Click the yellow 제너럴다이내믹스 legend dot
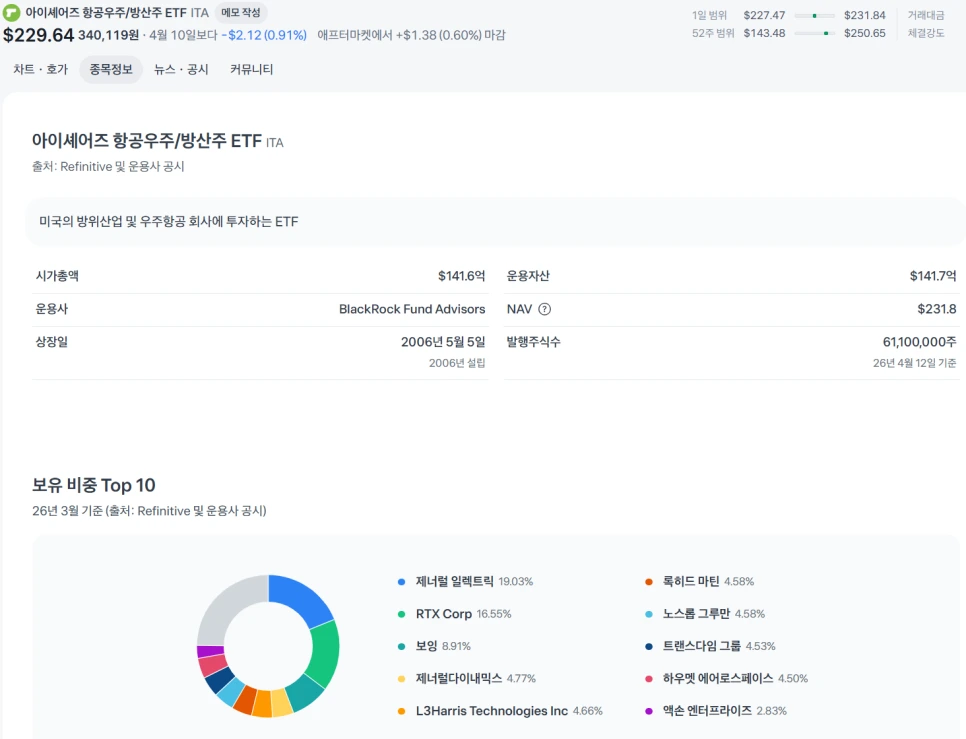Viewport: 966px width, 739px height. coord(402,679)
